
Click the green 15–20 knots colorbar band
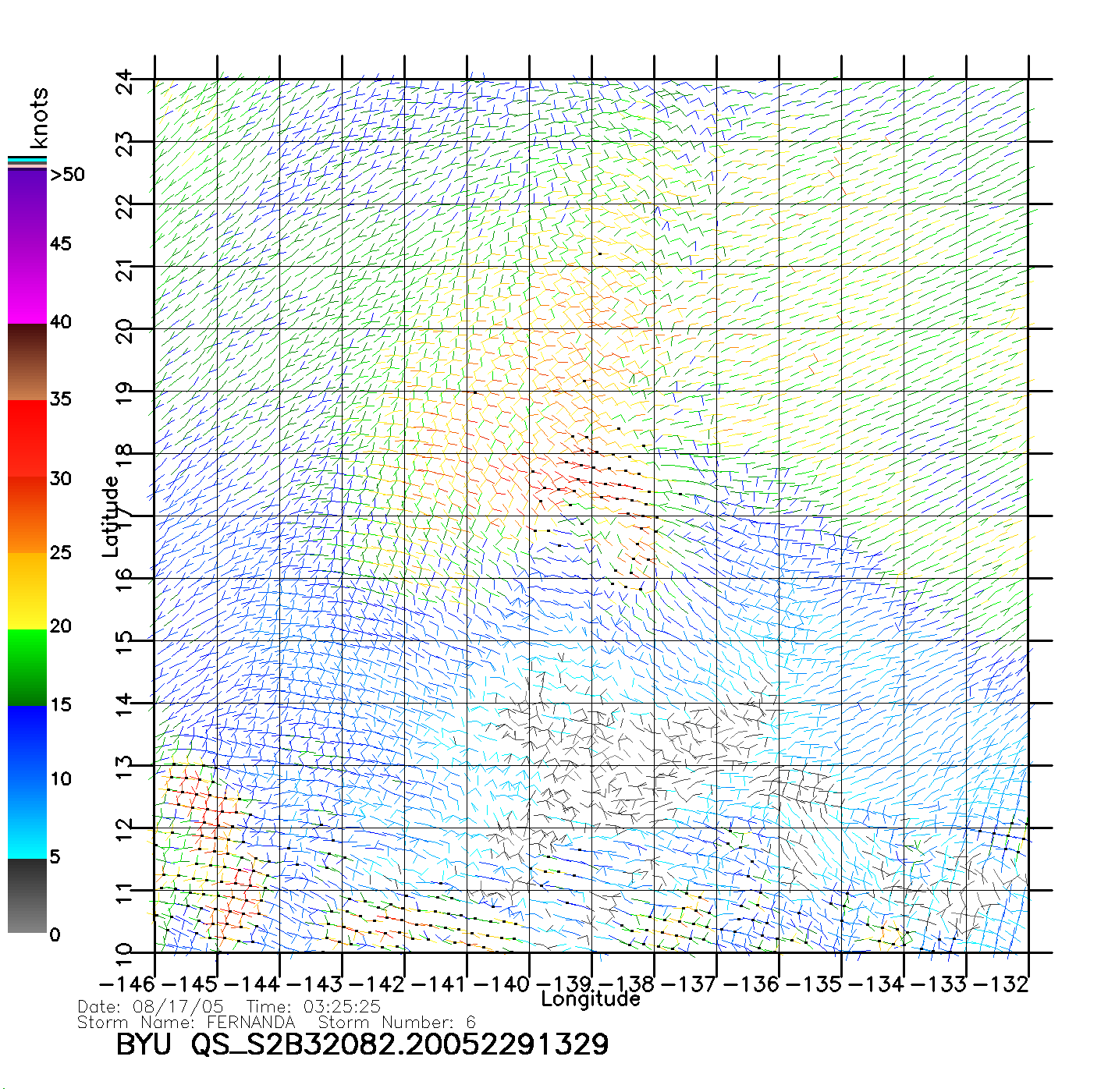click(x=27, y=667)
